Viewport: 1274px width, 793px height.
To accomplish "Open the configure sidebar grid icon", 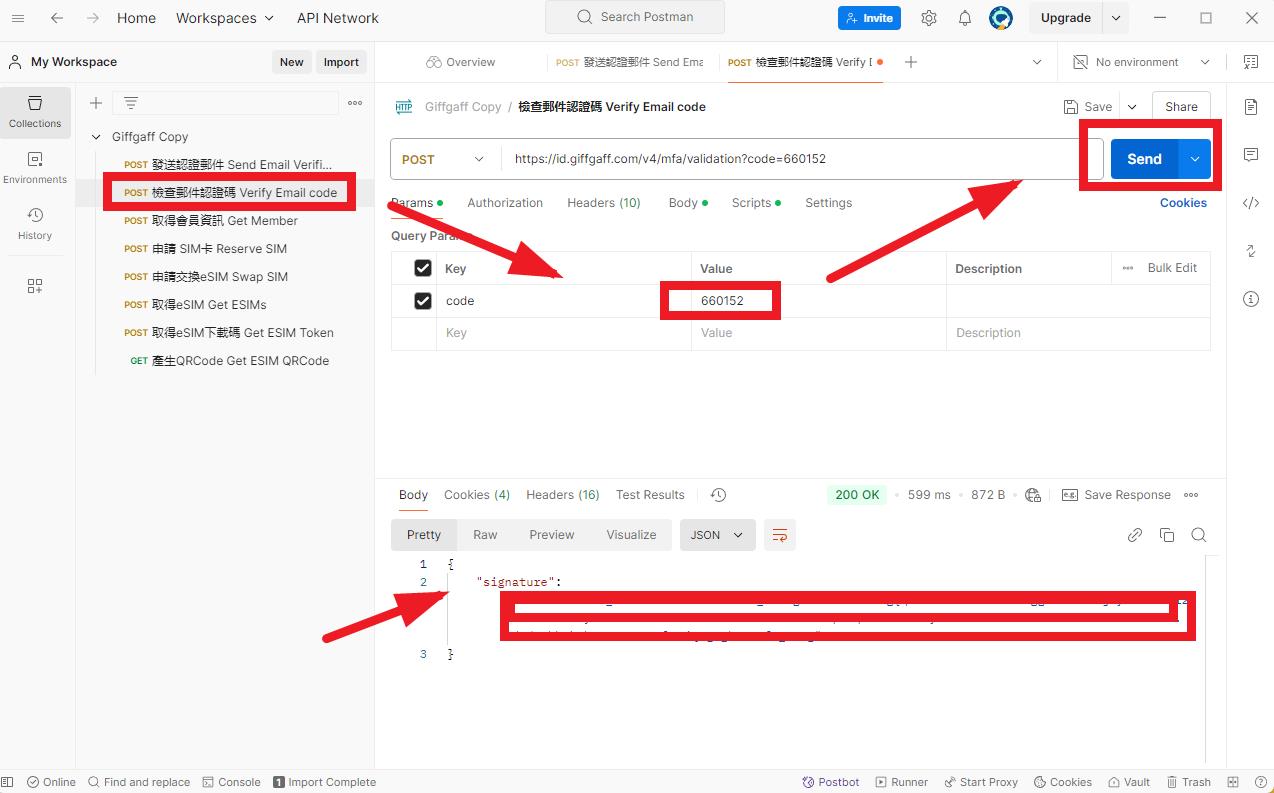I will click(x=35, y=286).
